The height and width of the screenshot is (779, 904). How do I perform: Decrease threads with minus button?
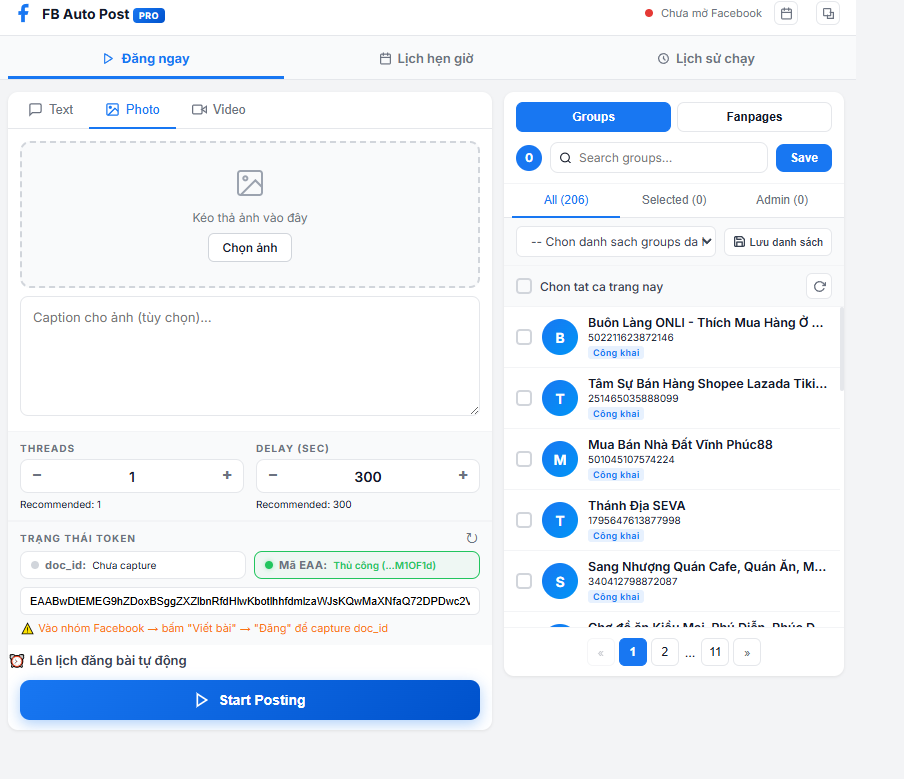pos(37,476)
